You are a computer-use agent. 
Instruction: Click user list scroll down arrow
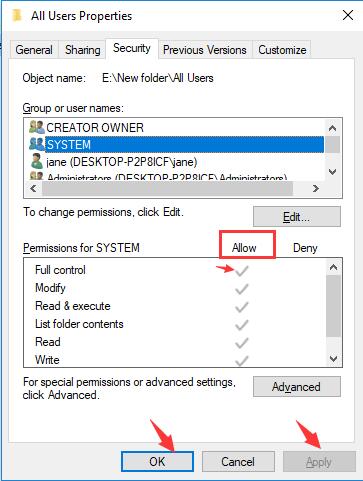332,172
